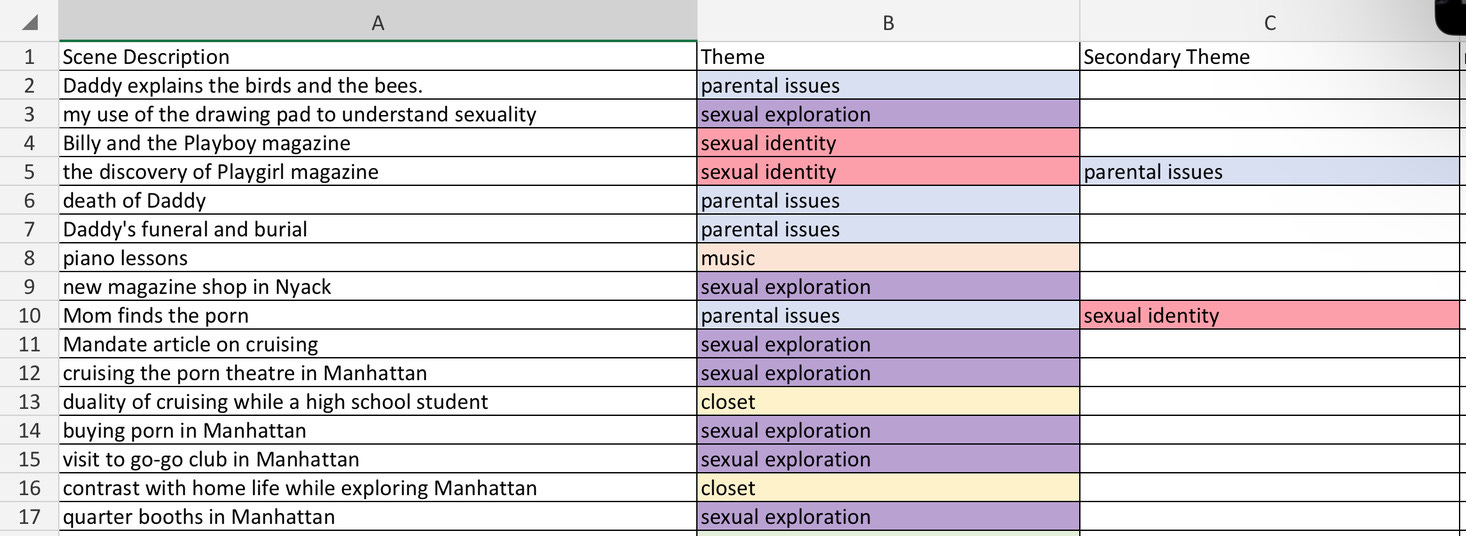1466x536 pixels.
Task: Click 'sexual identity' secondary theme in row 10
Action: 1270,316
